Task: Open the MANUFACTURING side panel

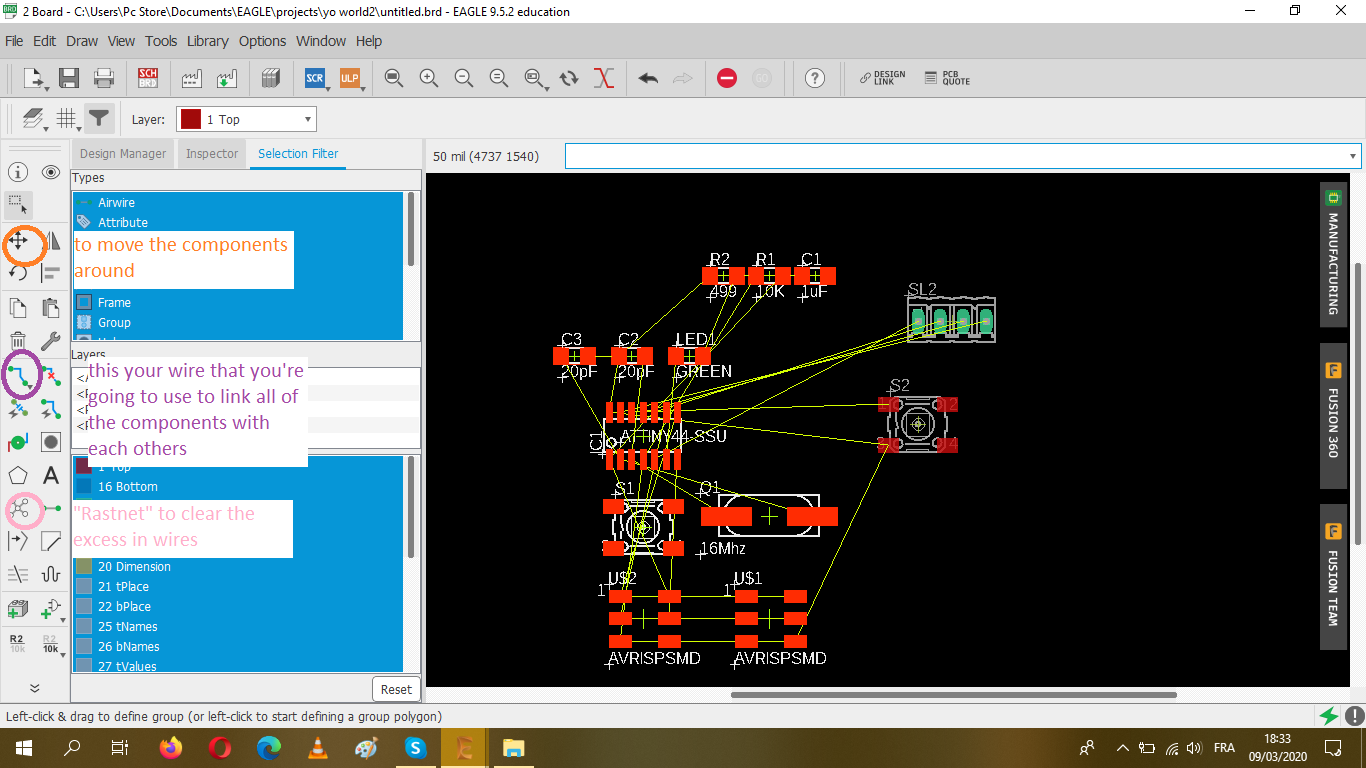Action: point(1333,252)
